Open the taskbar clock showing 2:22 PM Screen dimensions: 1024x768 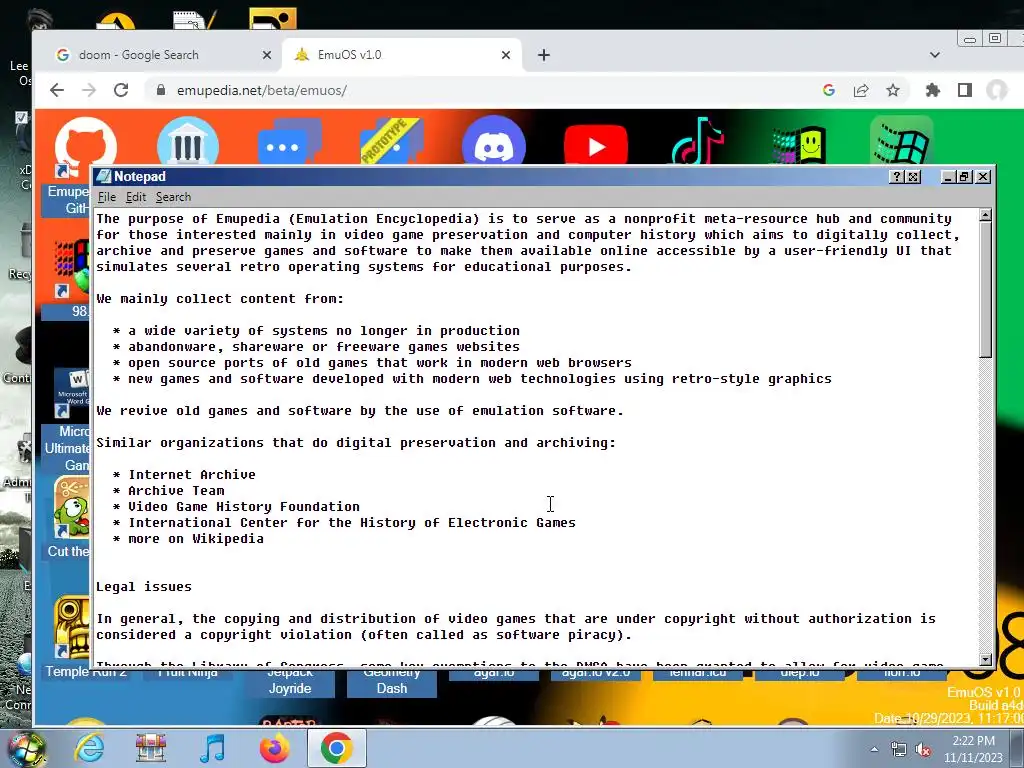[973, 749]
